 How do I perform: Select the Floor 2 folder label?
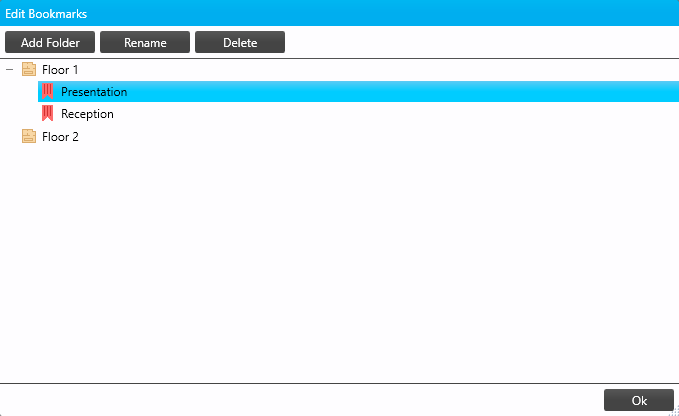tap(60, 137)
